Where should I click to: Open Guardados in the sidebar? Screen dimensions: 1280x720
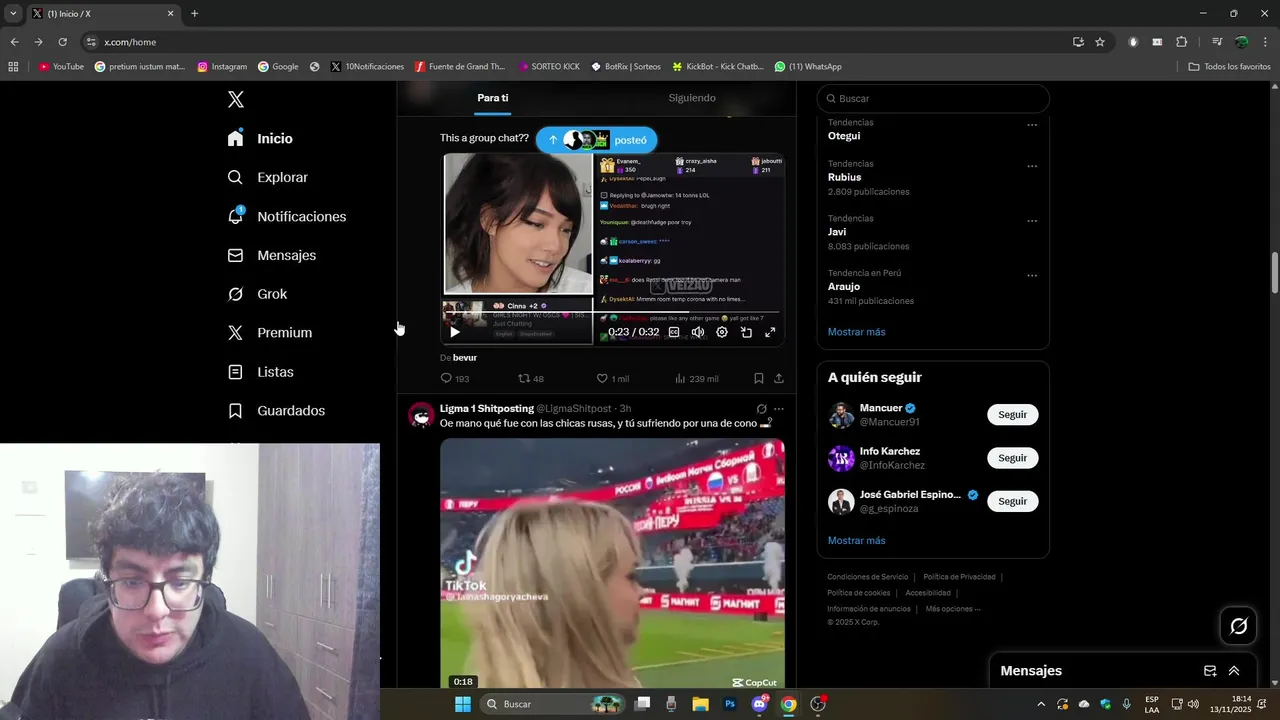pyautogui.click(x=276, y=411)
